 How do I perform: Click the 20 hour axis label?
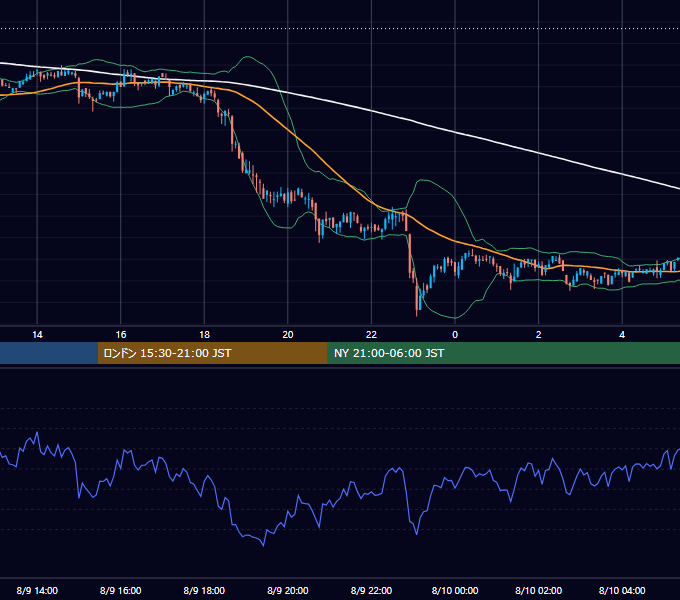(288, 335)
